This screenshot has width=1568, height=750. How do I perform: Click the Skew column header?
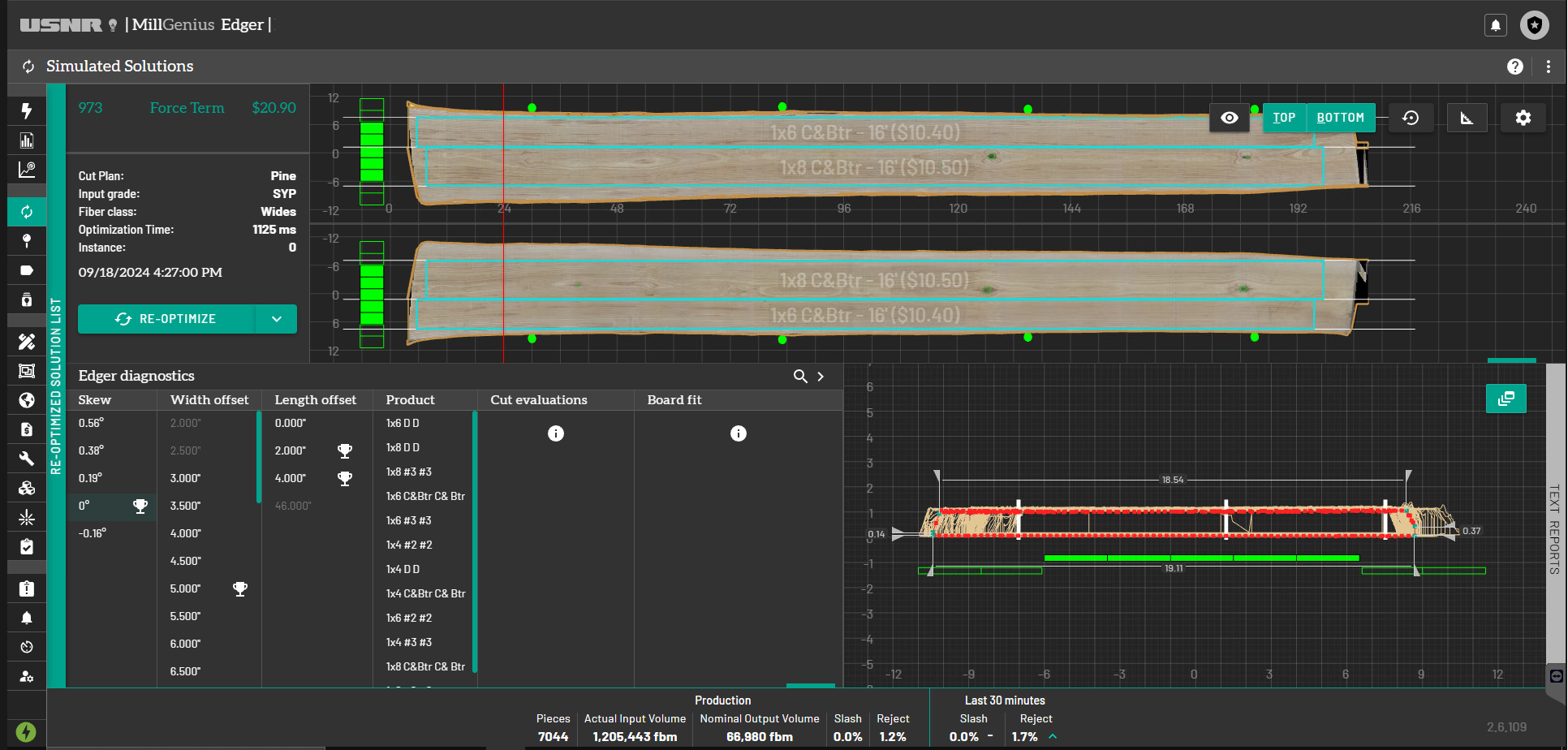click(x=95, y=400)
